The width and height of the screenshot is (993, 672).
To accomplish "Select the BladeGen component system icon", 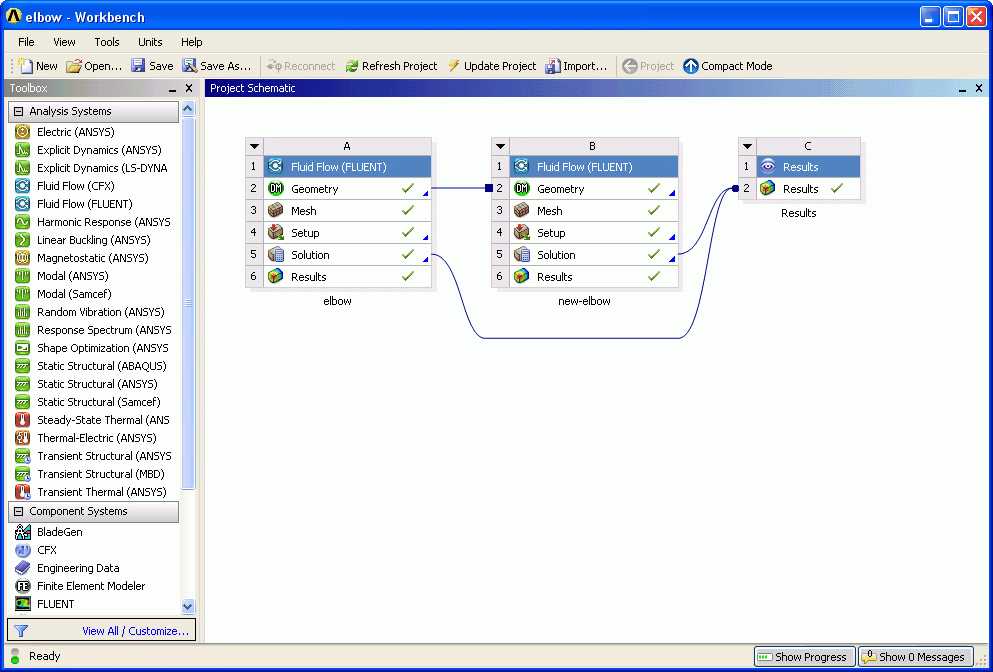I will pos(23,532).
